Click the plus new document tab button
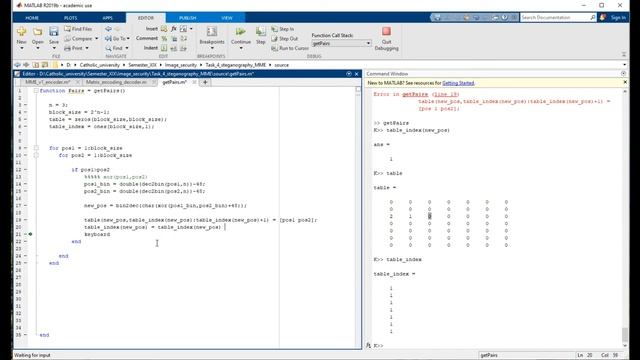 205,82
